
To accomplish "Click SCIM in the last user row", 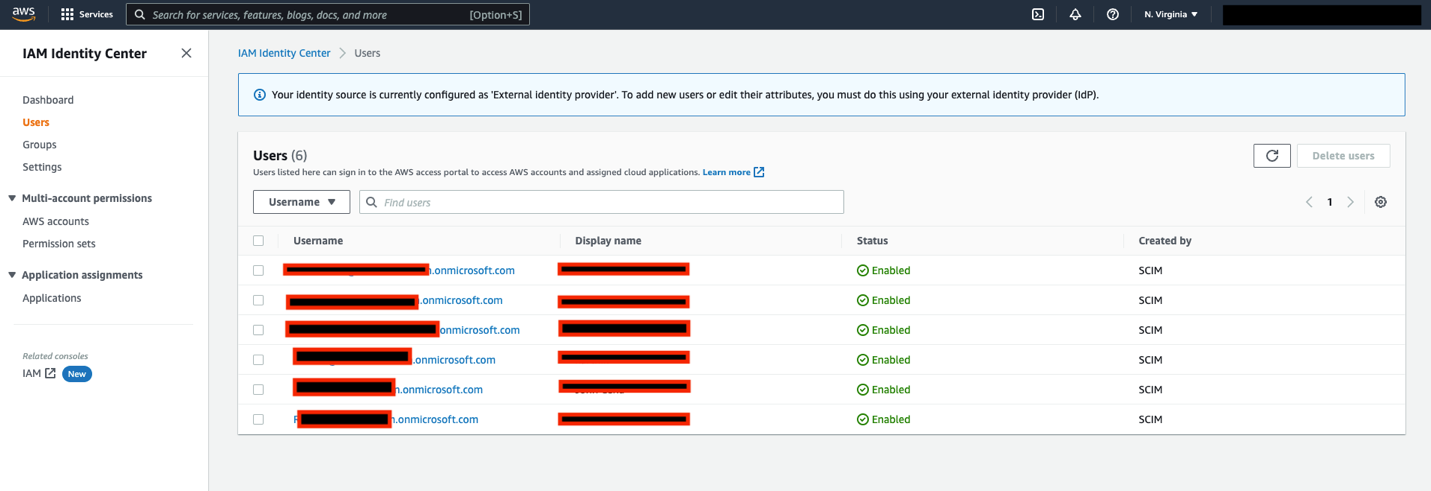I will click(x=1150, y=420).
